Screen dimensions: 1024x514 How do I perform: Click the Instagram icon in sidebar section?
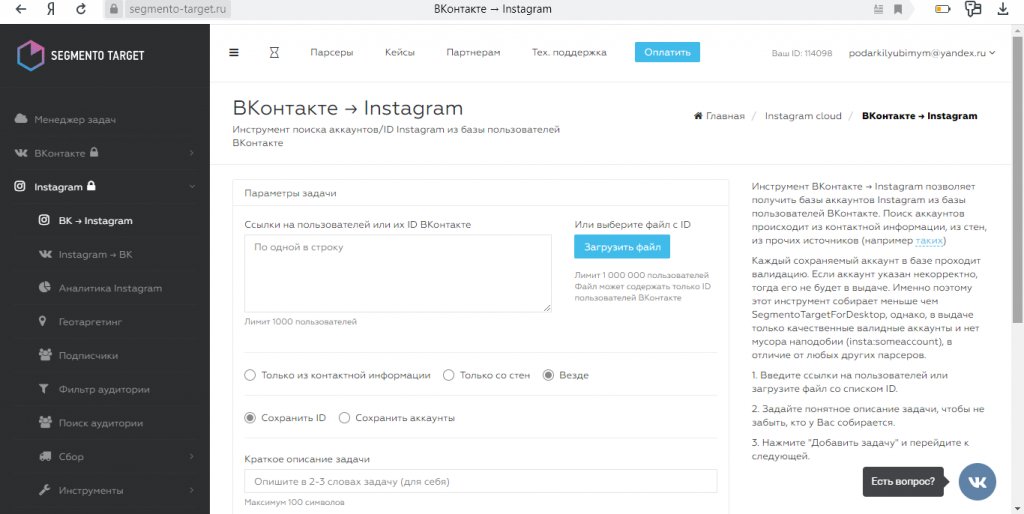point(21,187)
